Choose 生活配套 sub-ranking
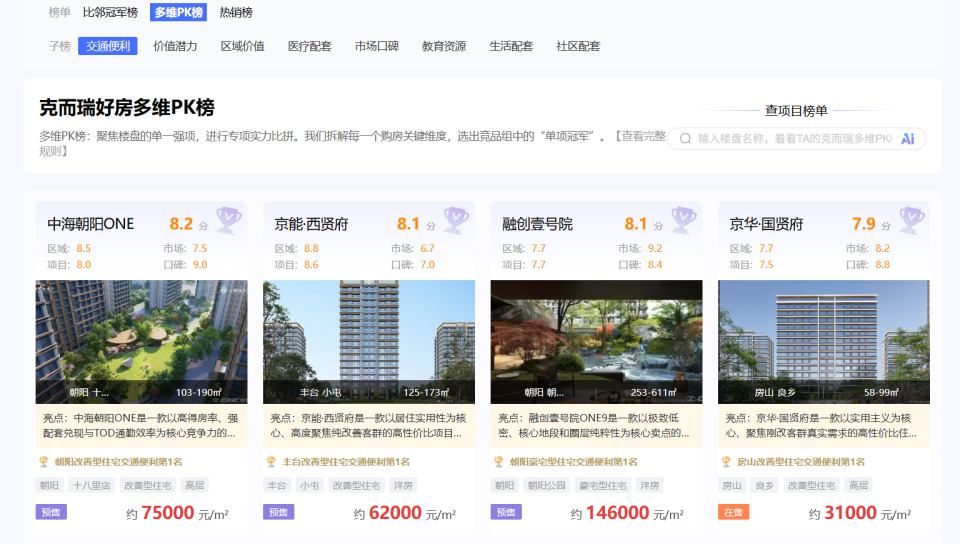Image resolution: width=960 pixels, height=544 pixels. (x=511, y=46)
